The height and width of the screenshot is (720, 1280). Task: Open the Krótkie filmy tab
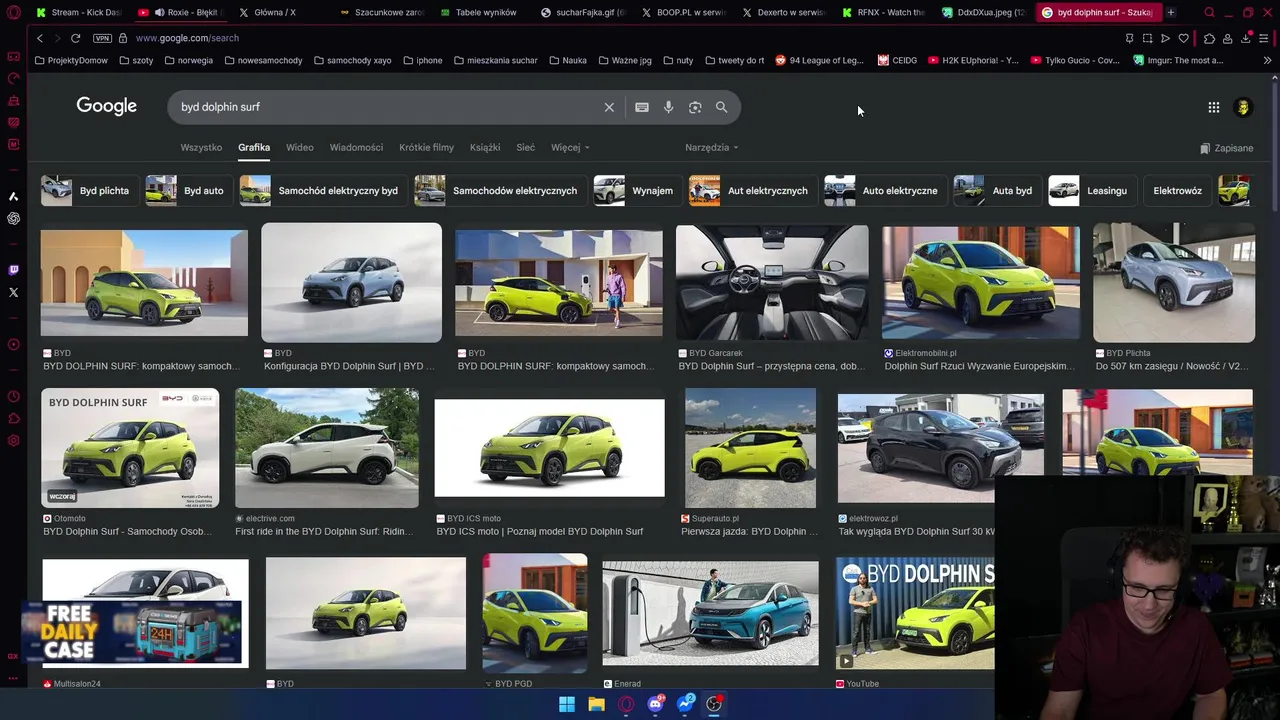(x=426, y=147)
